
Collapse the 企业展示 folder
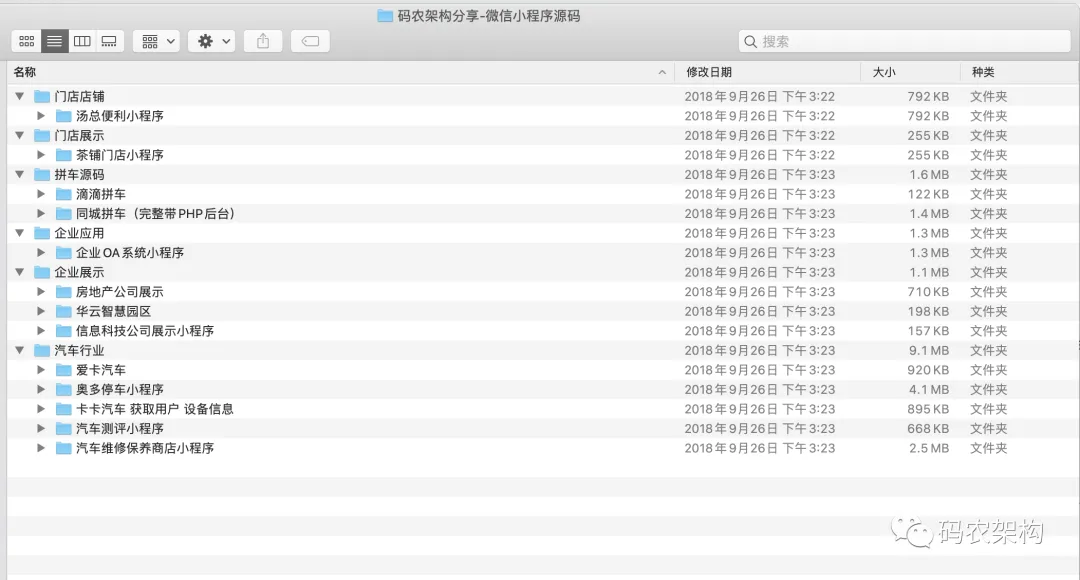[20, 272]
